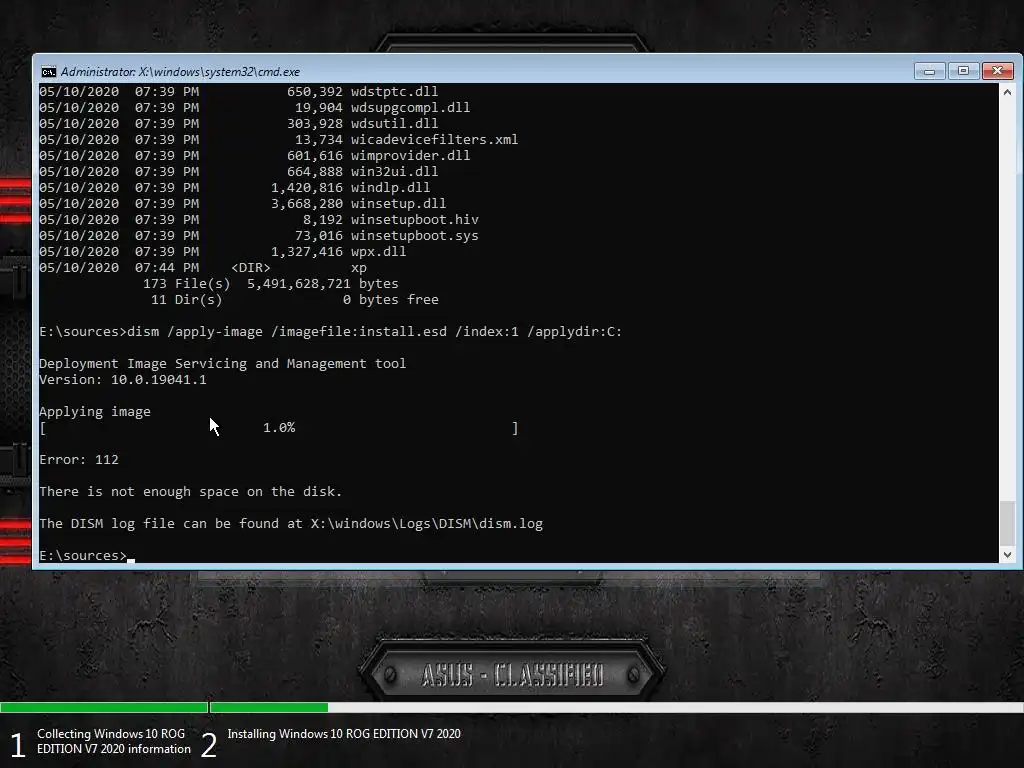Click the vertical scrollbar thumb in cmd window
Image resolution: width=1024 pixels, height=768 pixels.
tap(1007, 522)
